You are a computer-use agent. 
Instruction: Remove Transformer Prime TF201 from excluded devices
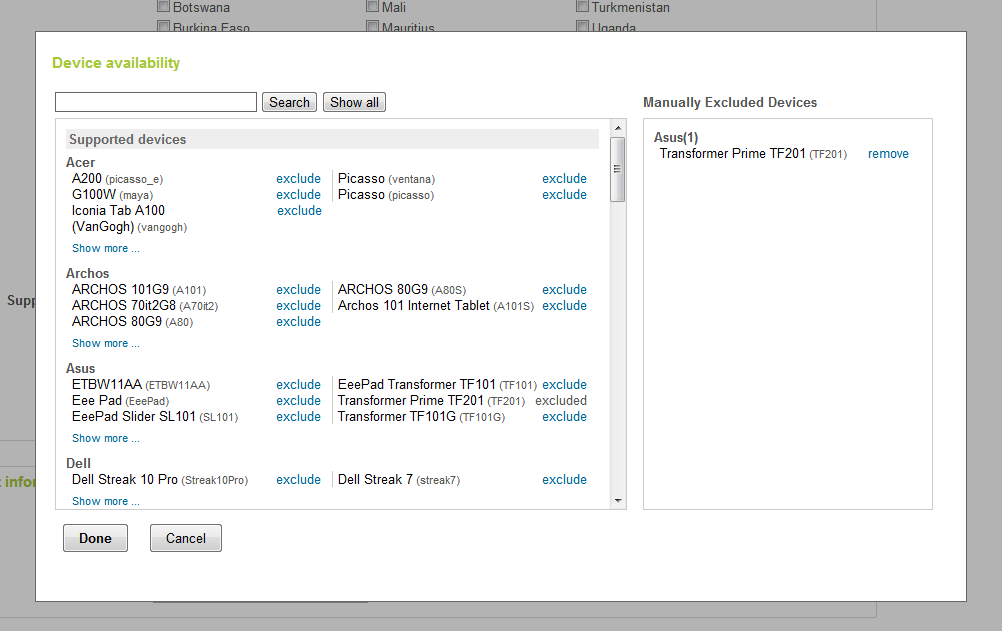point(888,154)
